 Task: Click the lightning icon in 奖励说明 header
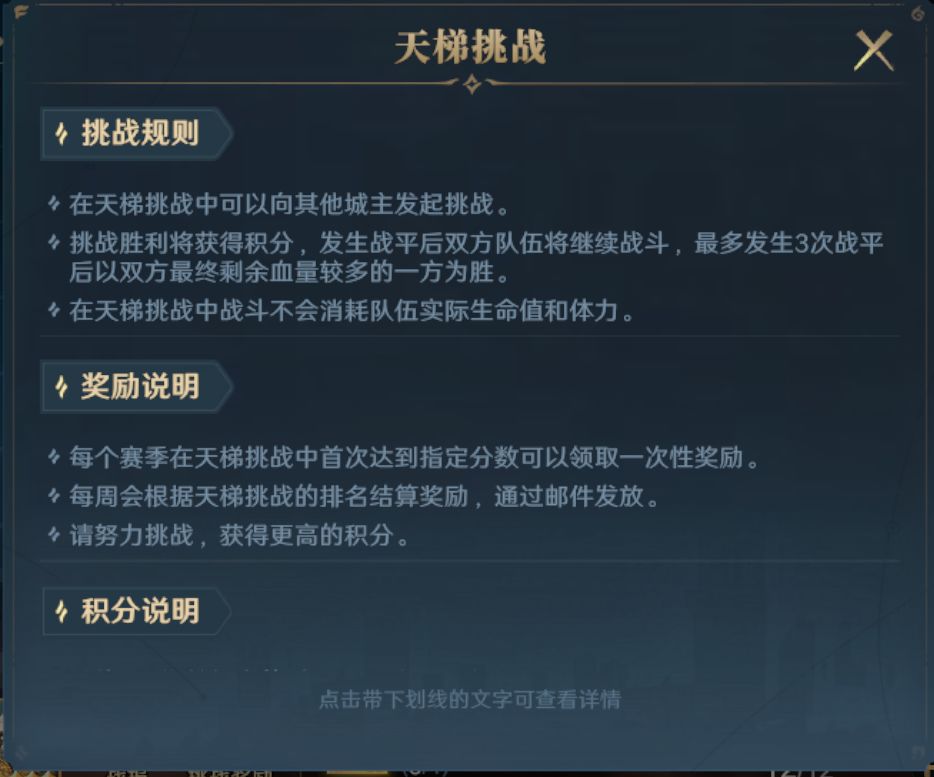[x=61, y=387]
